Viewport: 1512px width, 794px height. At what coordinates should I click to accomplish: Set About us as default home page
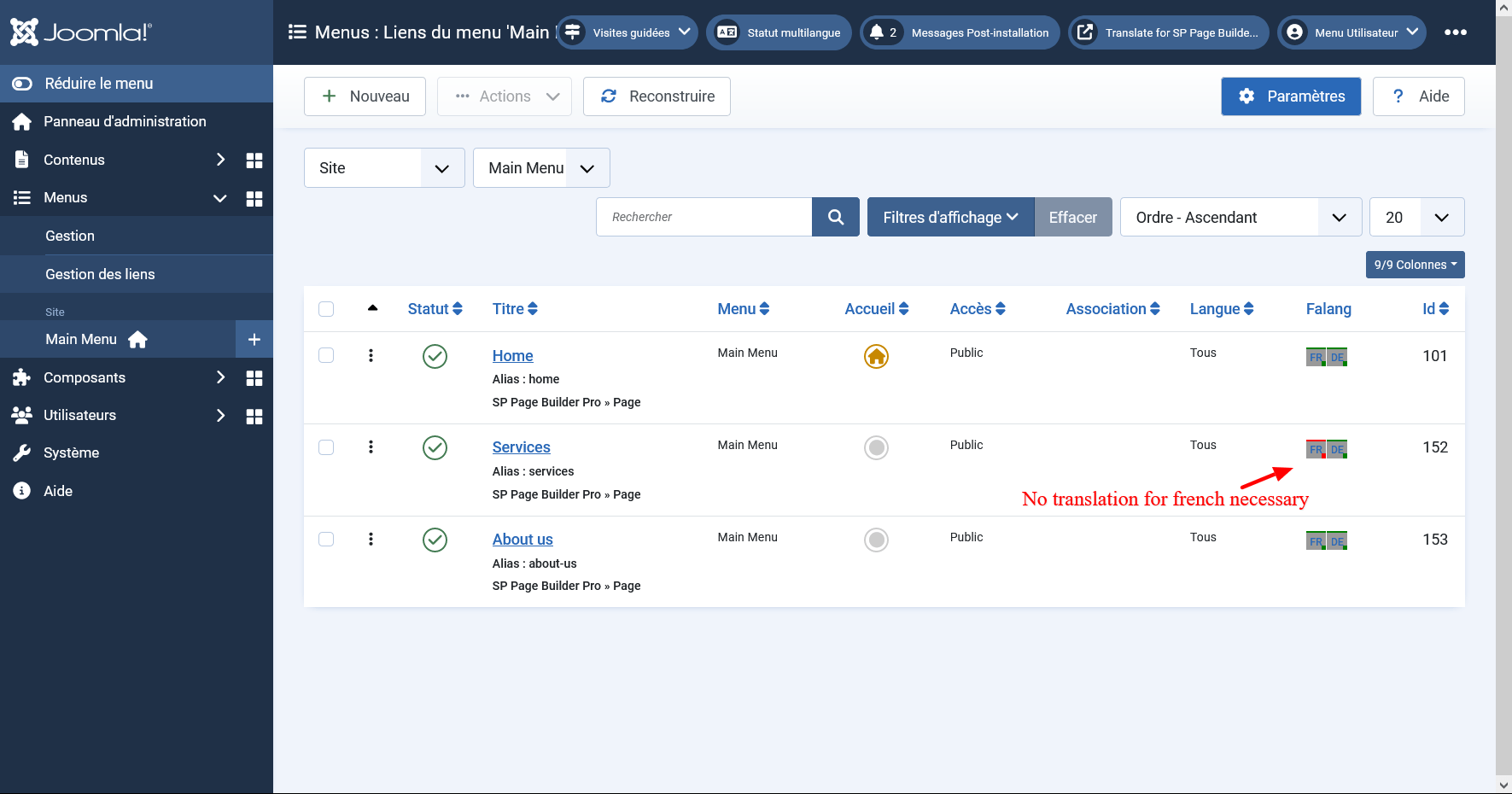(876, 540)
